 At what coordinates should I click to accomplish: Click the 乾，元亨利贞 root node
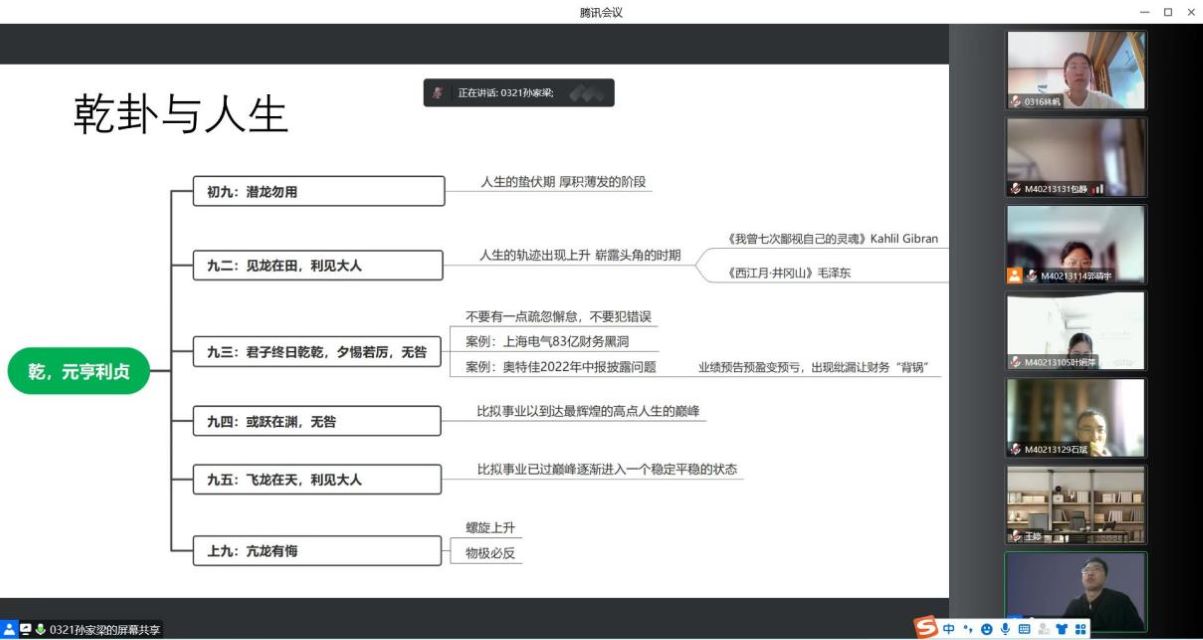[x=79, y=372]
